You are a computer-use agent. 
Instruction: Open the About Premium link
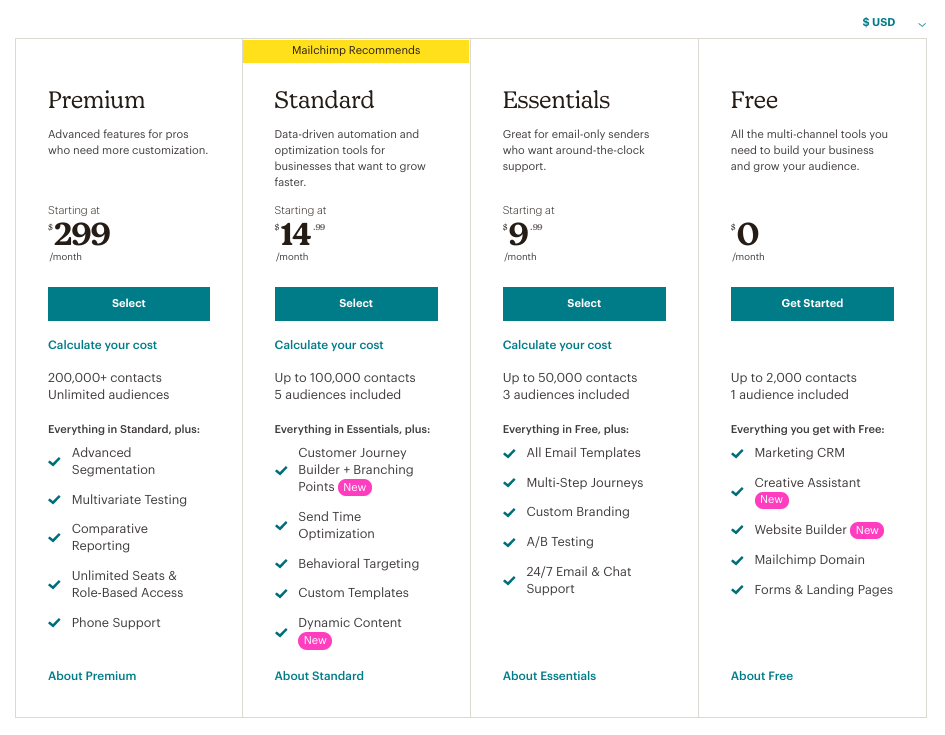(92, 676)
